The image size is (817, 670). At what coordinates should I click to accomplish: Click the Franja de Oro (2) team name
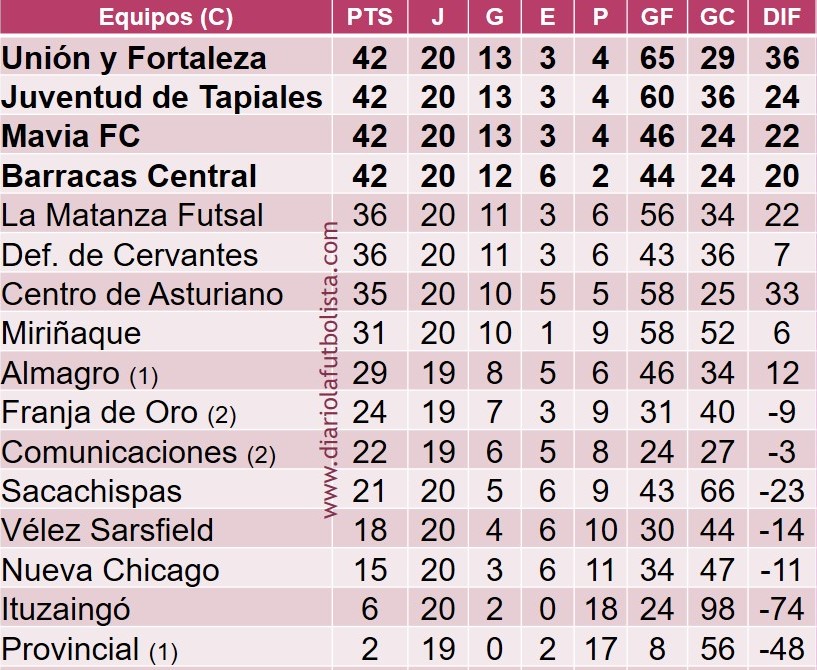pos(119,413)
